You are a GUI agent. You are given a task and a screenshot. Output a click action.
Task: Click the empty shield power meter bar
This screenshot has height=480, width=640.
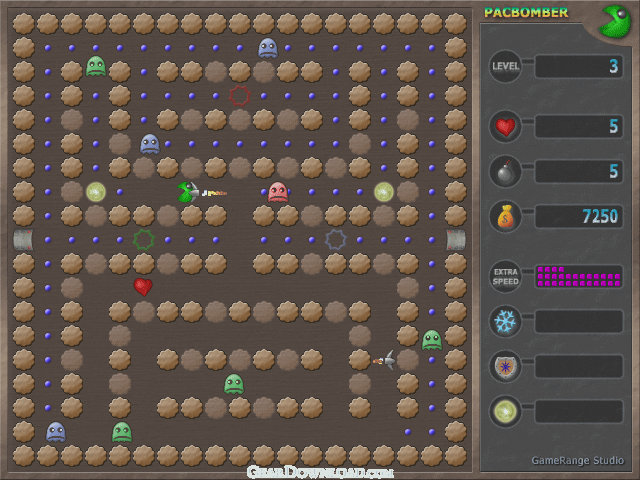(579, 367)
